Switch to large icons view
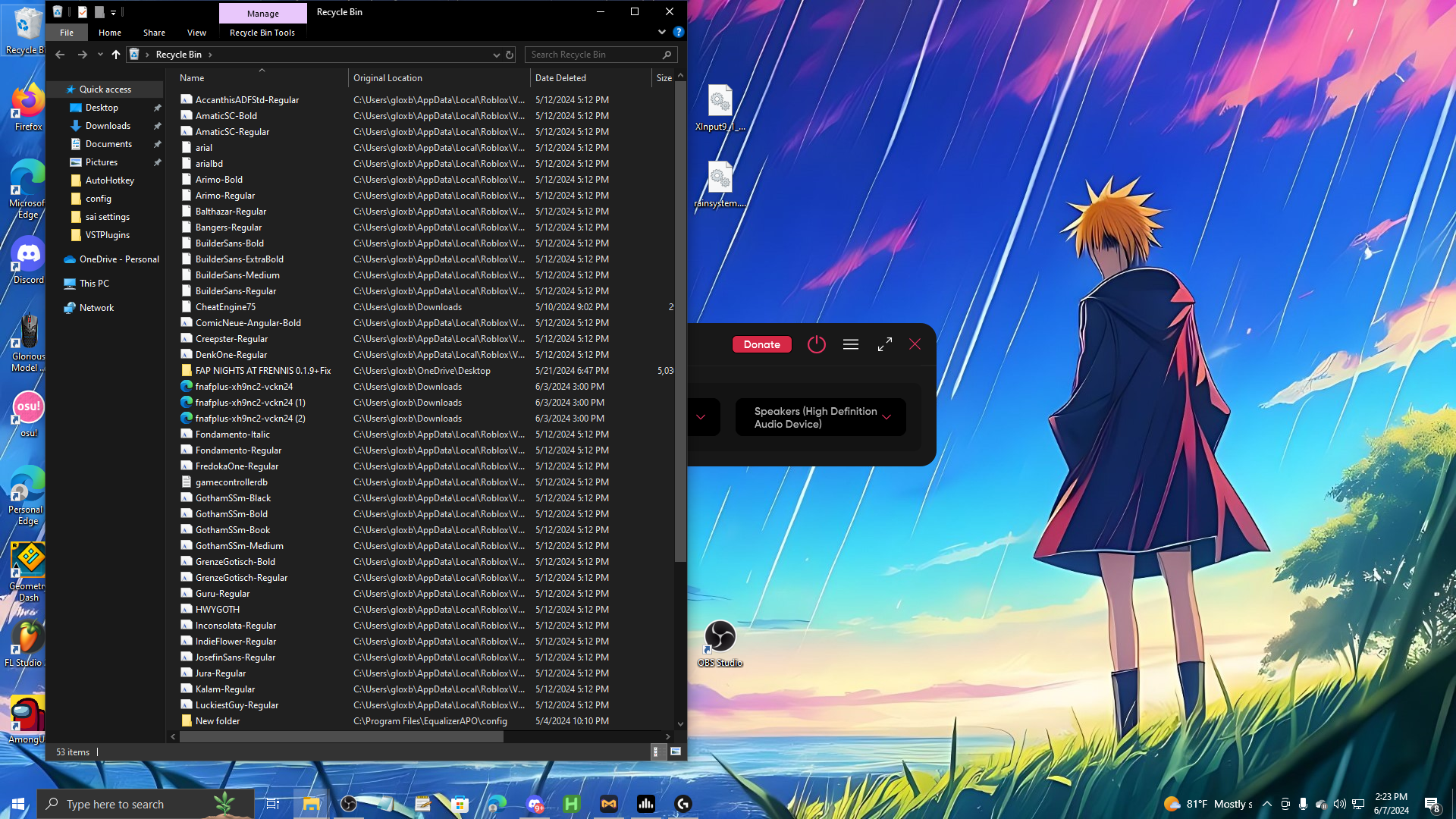The height and width of the screenshot is (819, 1456). tap(676, 752)
